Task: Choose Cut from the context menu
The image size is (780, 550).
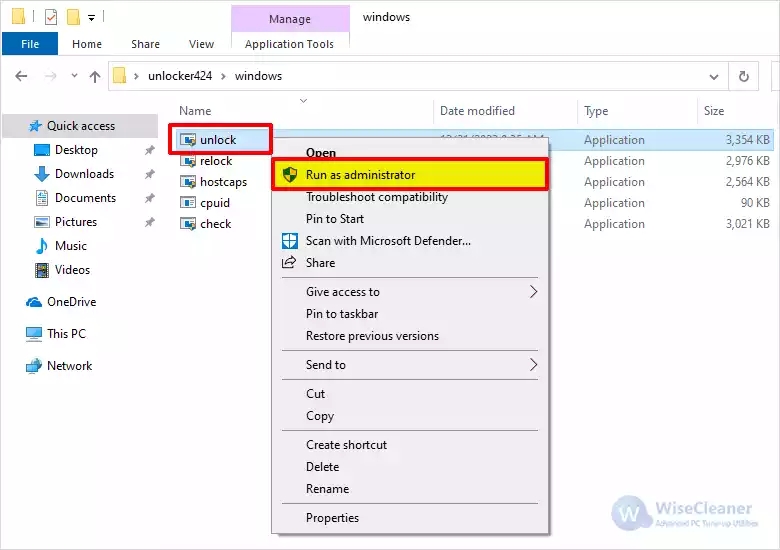Action: click(x=410, y=394)
